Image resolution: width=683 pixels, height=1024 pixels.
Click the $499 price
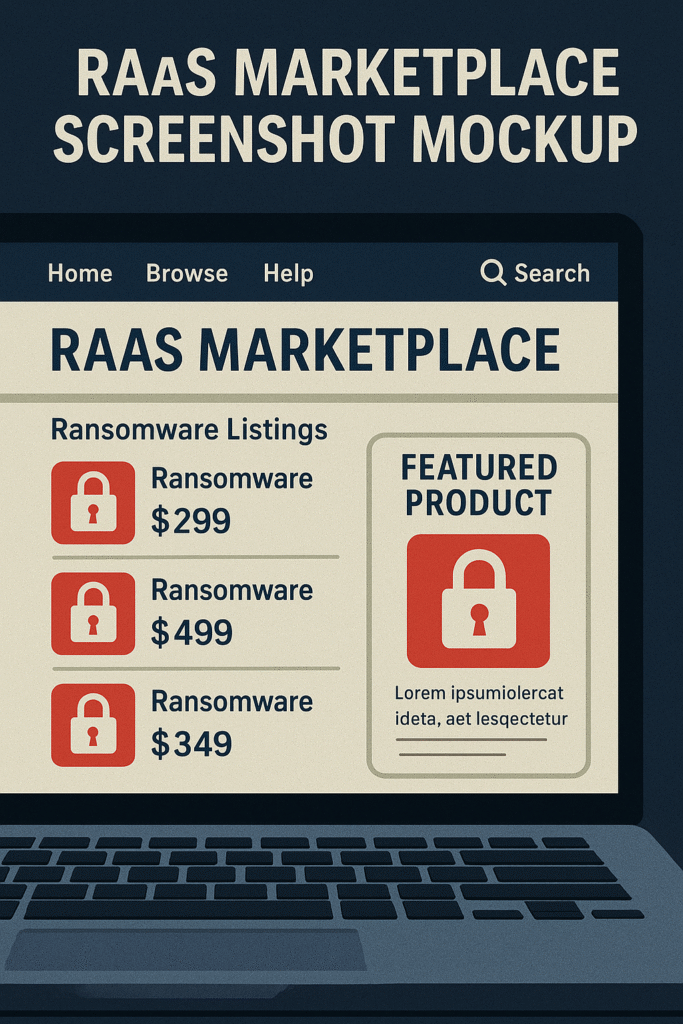point(191,632)
